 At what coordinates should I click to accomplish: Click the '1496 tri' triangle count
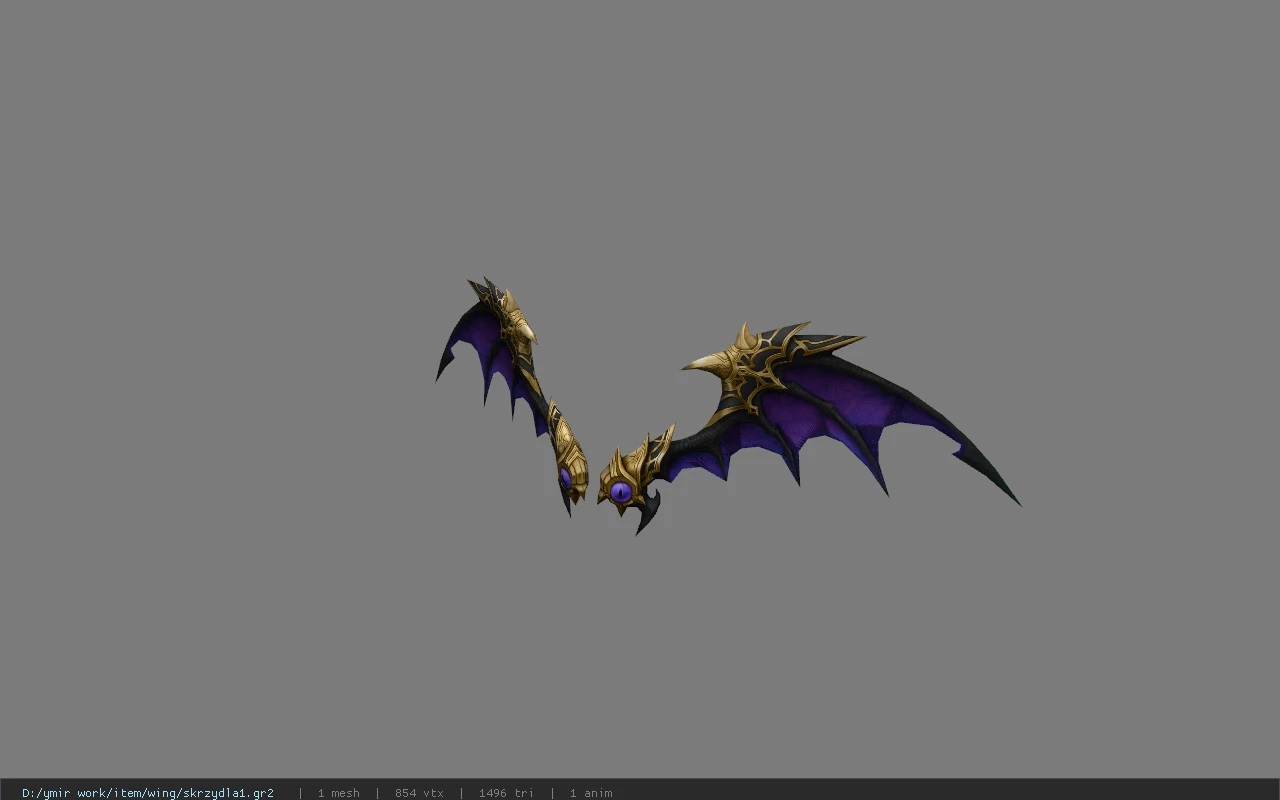point(506,793)
